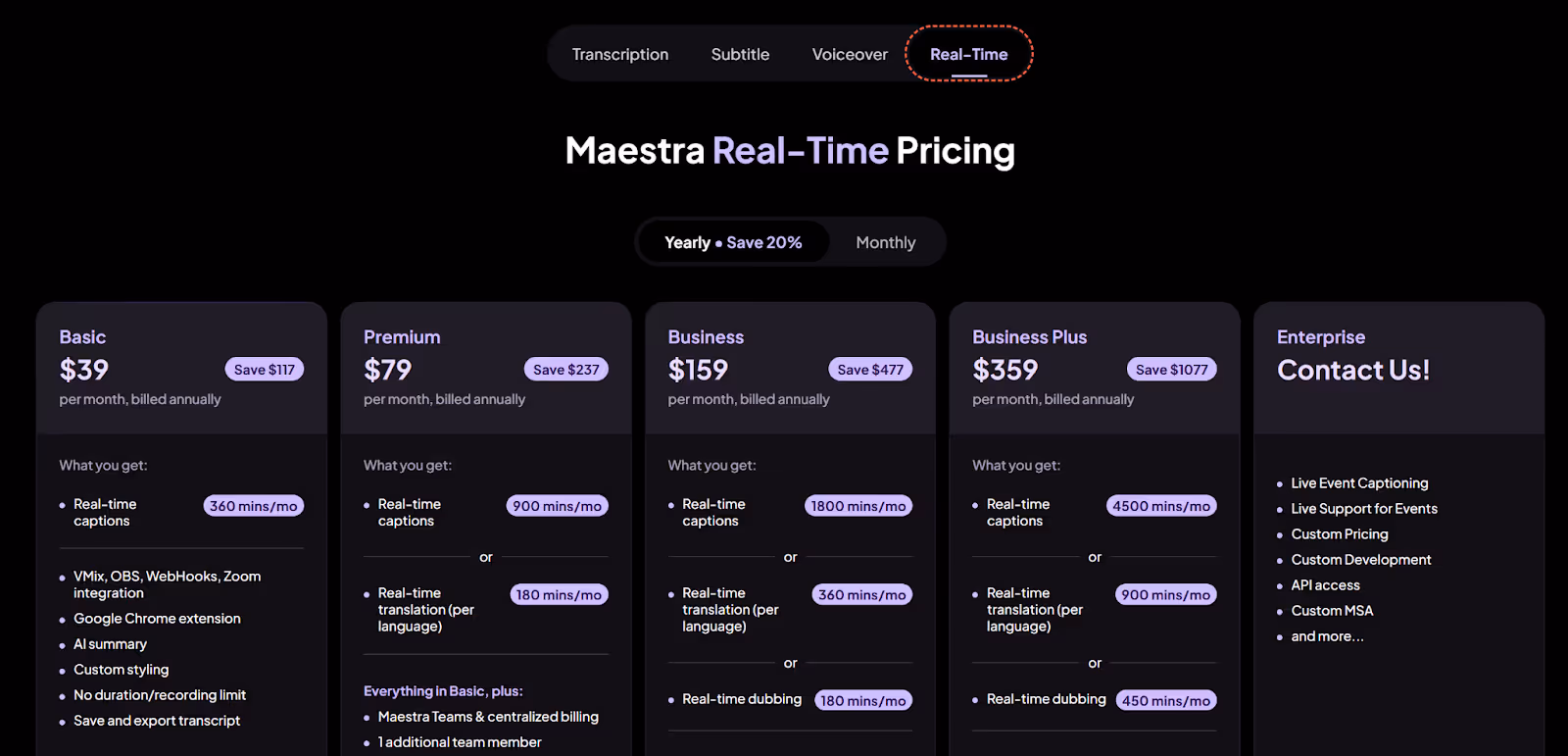Click the Save $117 badge on Basic plan
Image resolution: width=1568 pixels, height=756 pixels.
264,369
